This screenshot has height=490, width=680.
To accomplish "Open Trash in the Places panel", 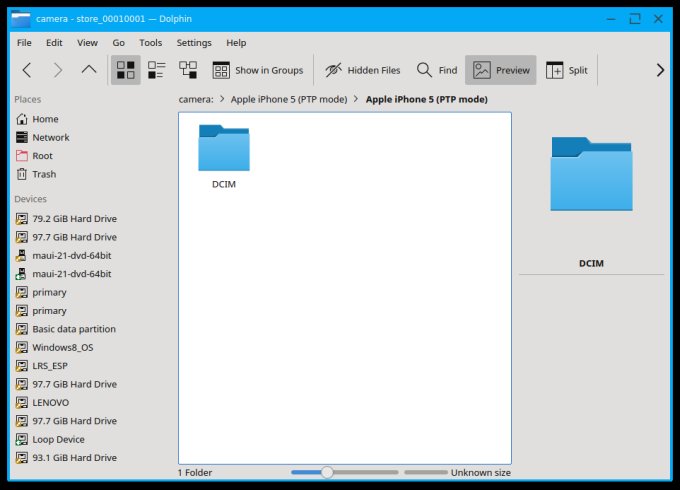I will coord(44,174).
